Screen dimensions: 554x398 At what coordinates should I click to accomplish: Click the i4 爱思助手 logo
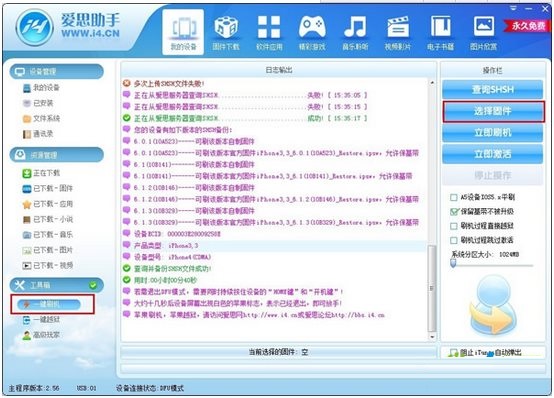(68, 27)
